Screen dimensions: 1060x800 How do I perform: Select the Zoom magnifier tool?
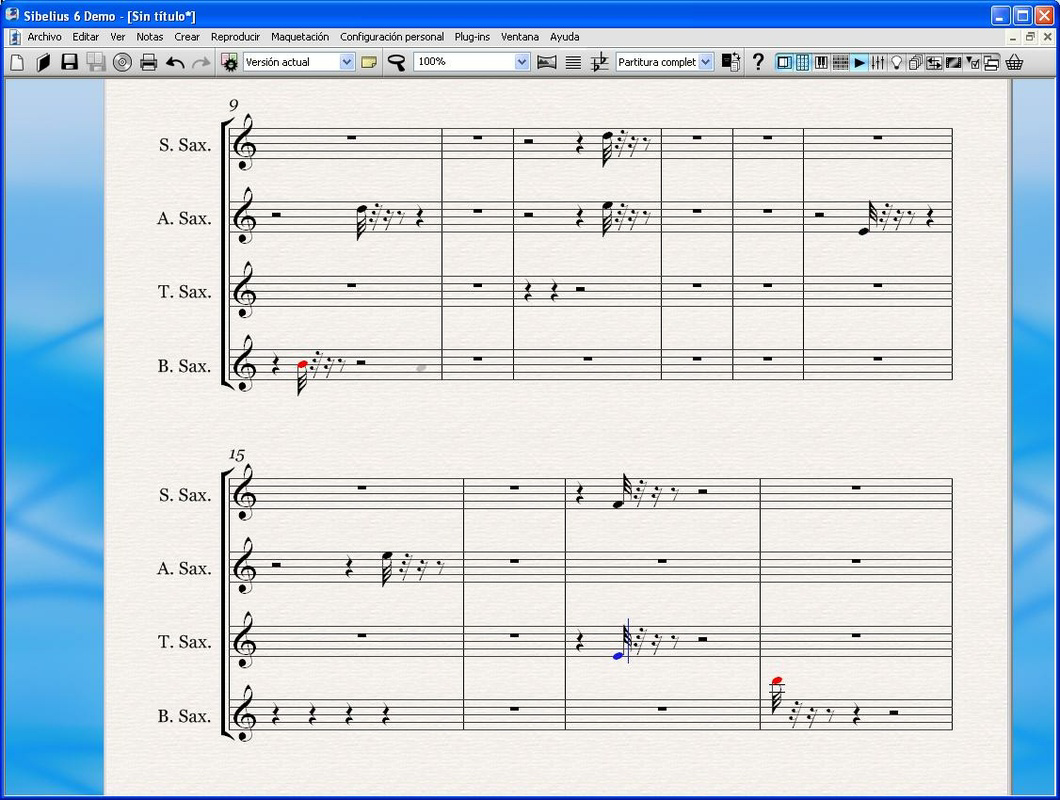pyautogui.click(x=396, y=61)
